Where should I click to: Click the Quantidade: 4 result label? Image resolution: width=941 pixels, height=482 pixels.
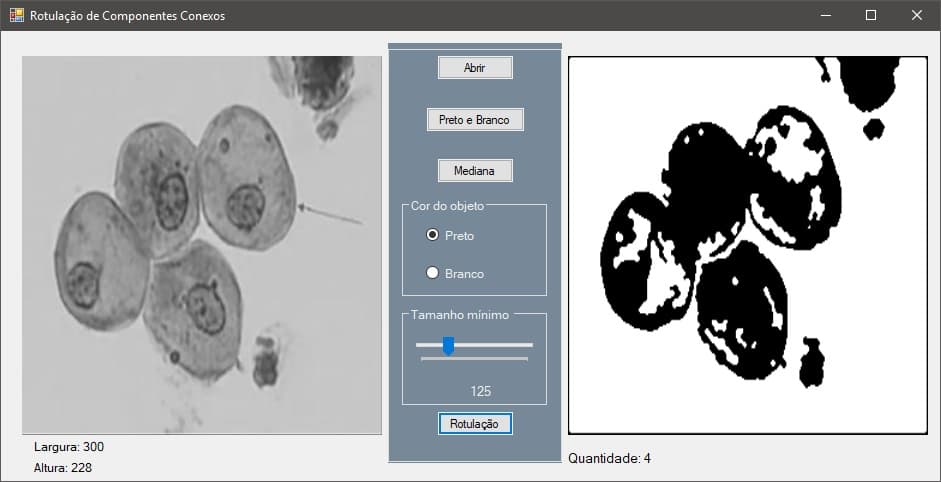tap(609, 459)
